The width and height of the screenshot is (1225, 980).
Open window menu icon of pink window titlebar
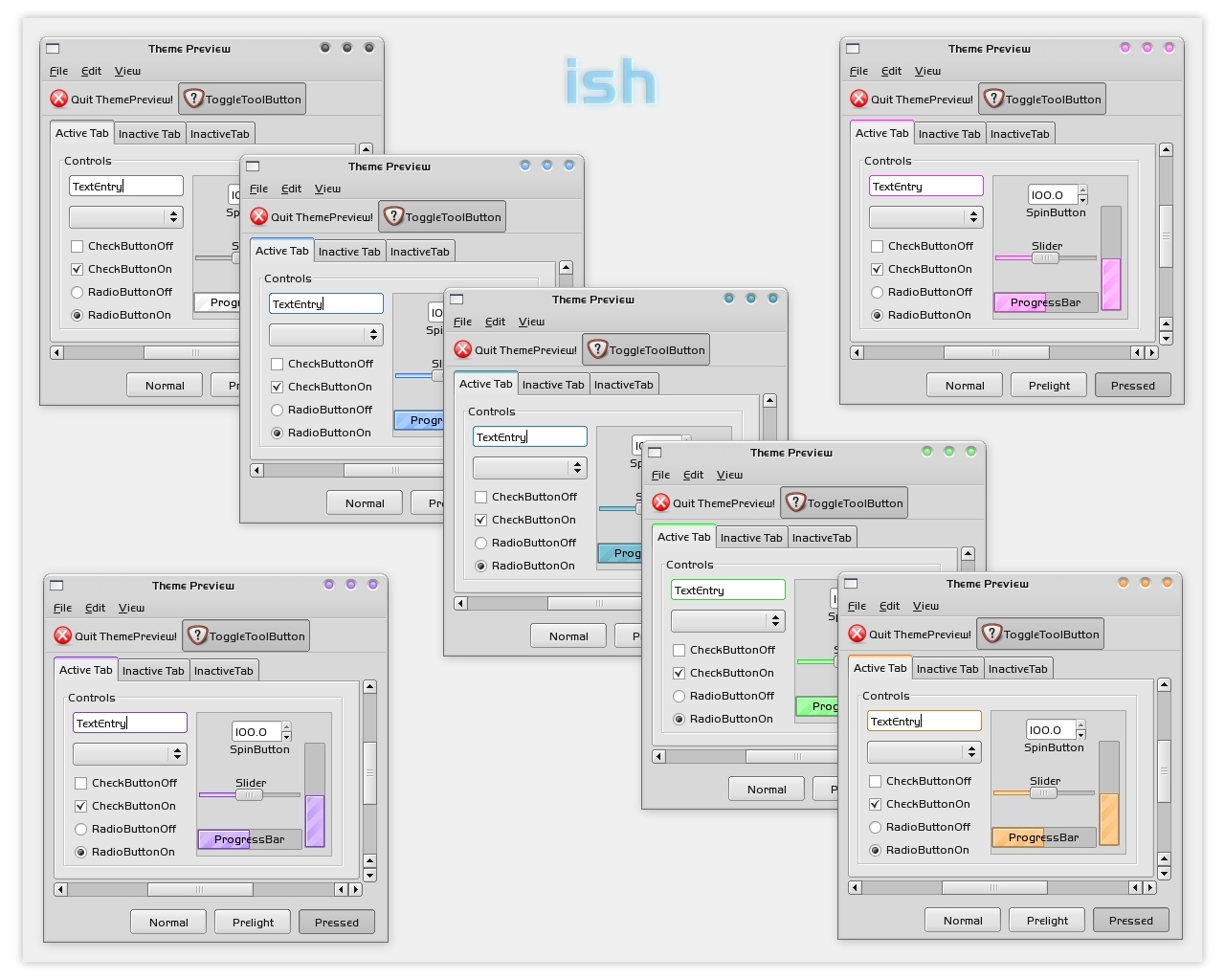[854, 48]
